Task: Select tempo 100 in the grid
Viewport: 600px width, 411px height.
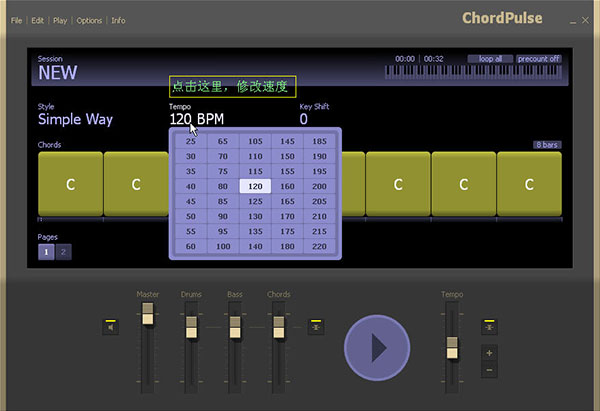Action: (x=223, y=246)
